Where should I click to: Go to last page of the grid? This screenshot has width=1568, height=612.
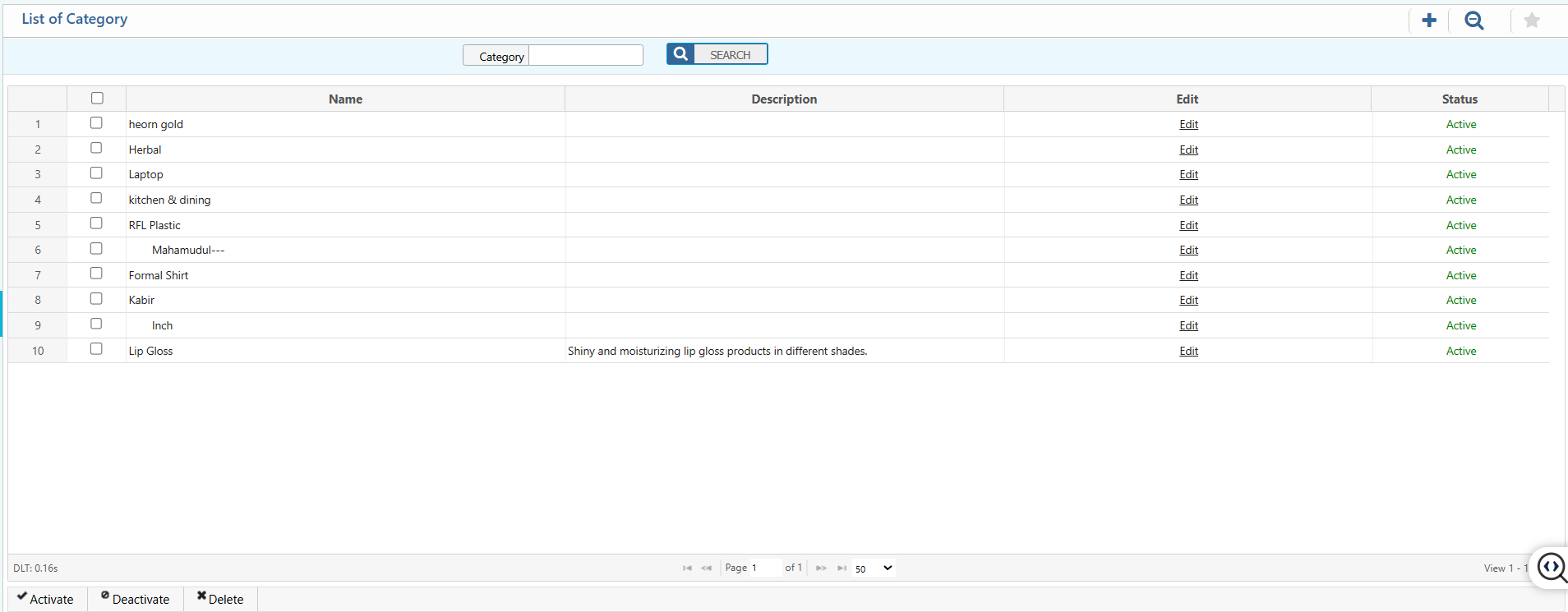(x=842, y=568)
